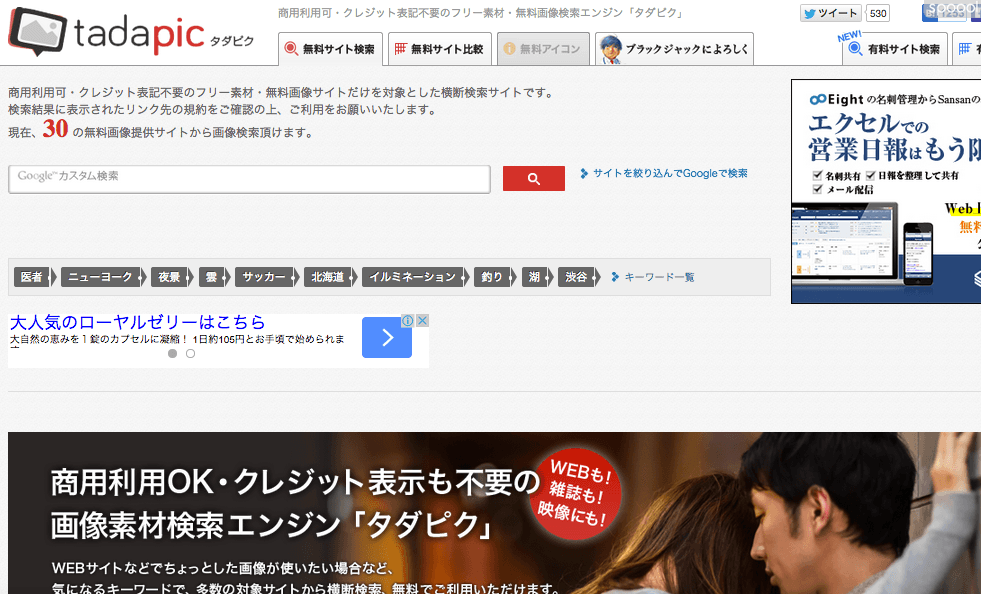Click the hero banner 商用利用OK headline
981x594 pixels.
pyautogui.click(x=295, y=503)
